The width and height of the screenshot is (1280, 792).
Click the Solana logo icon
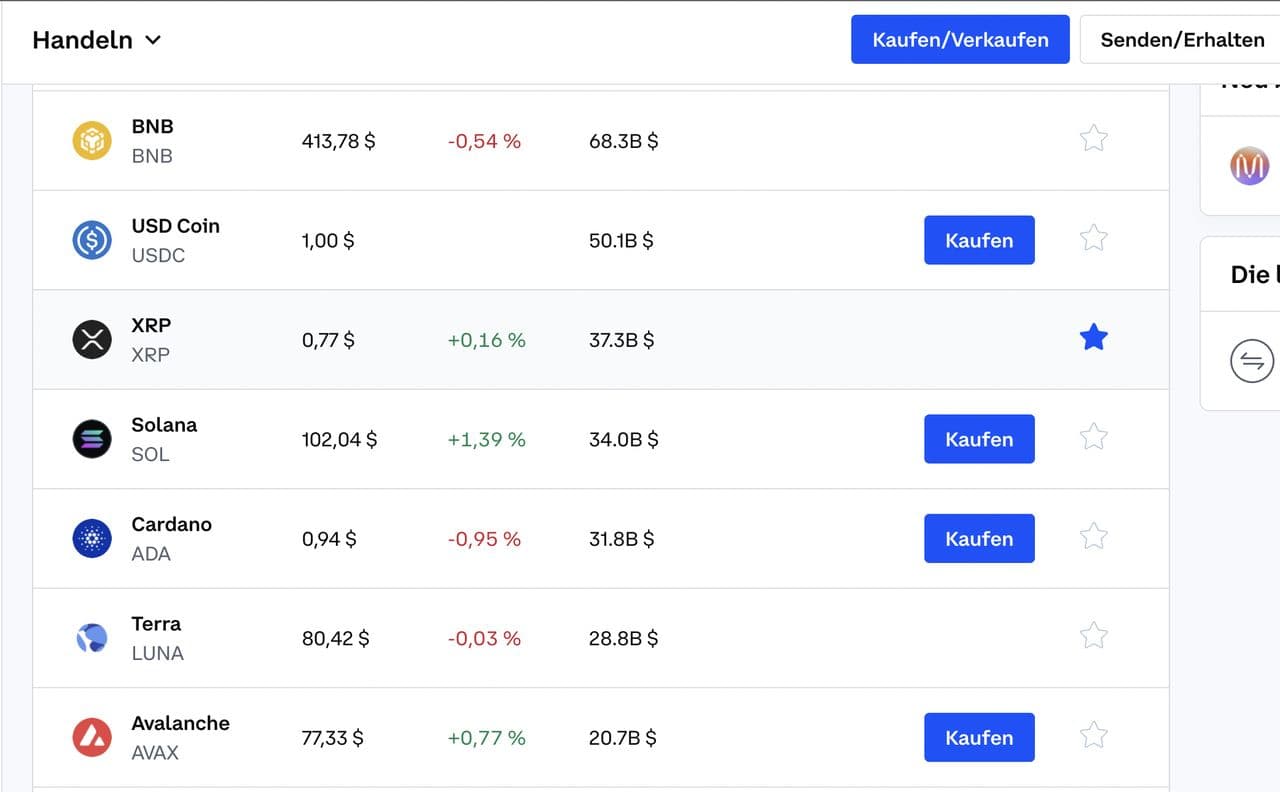point(92,439)
